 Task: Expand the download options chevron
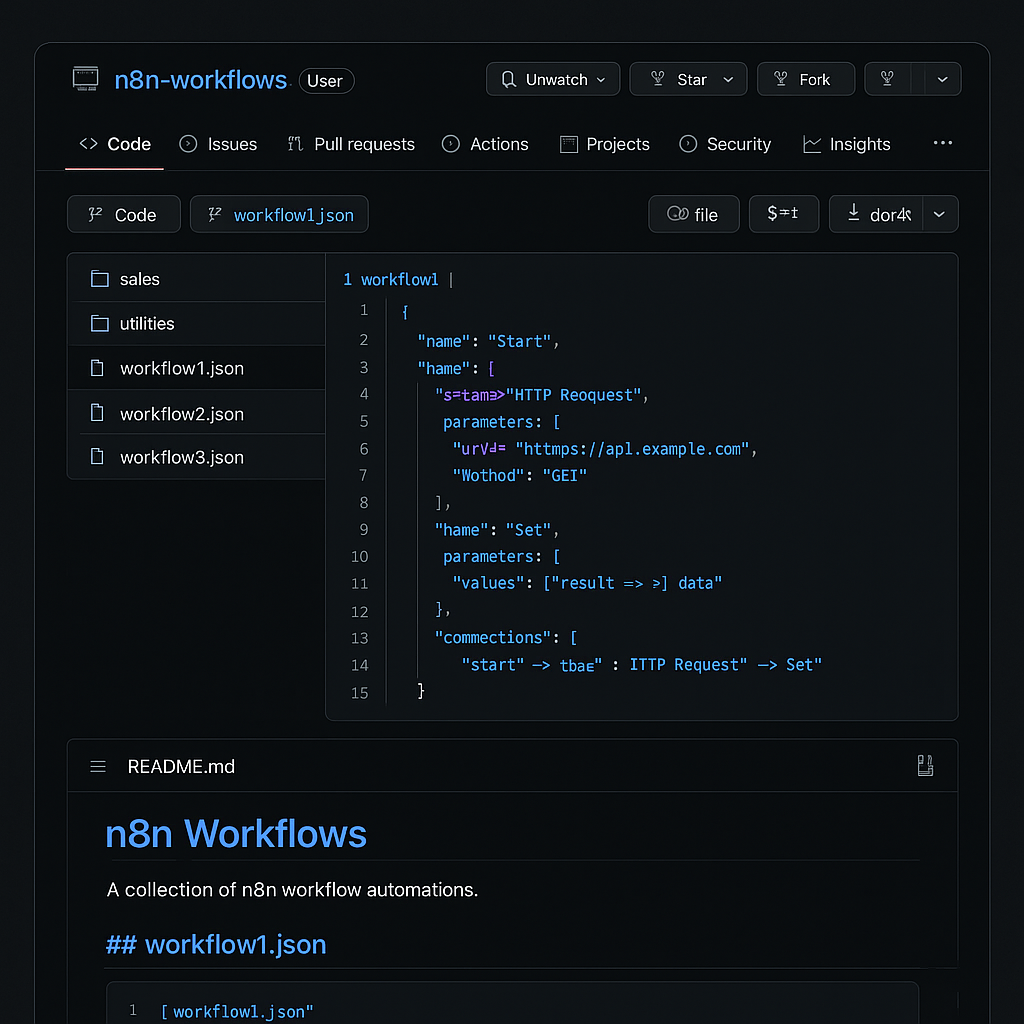pos(940,214)
